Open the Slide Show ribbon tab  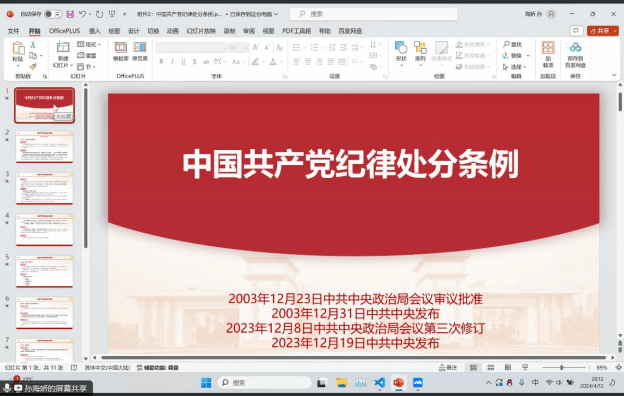[201, 31]
